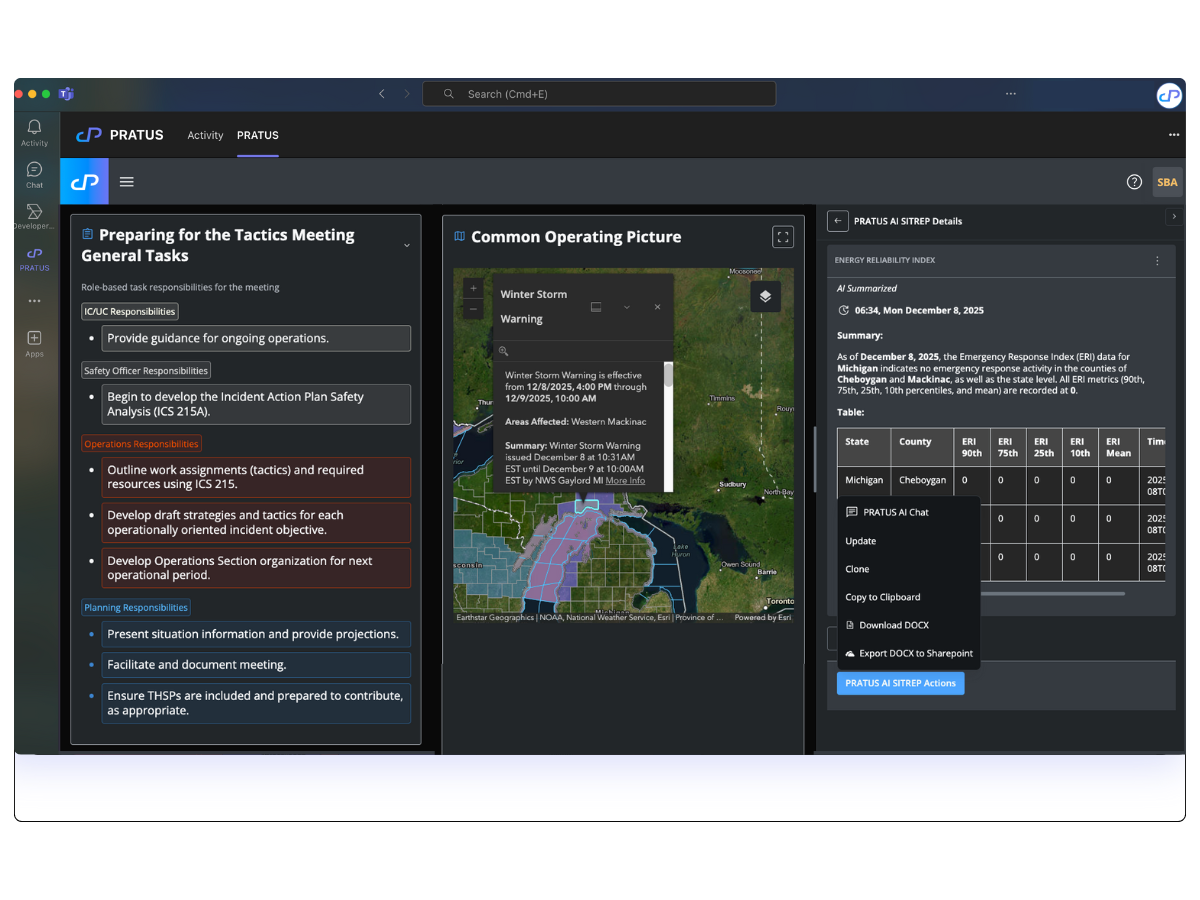Dock the Winter Storm Warning popup
Viewport: 1200px width, 900px height.
tap(596, 307)
